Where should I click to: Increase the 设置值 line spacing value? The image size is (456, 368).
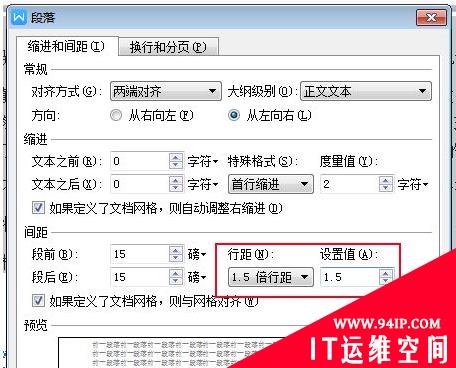[386, 273]
